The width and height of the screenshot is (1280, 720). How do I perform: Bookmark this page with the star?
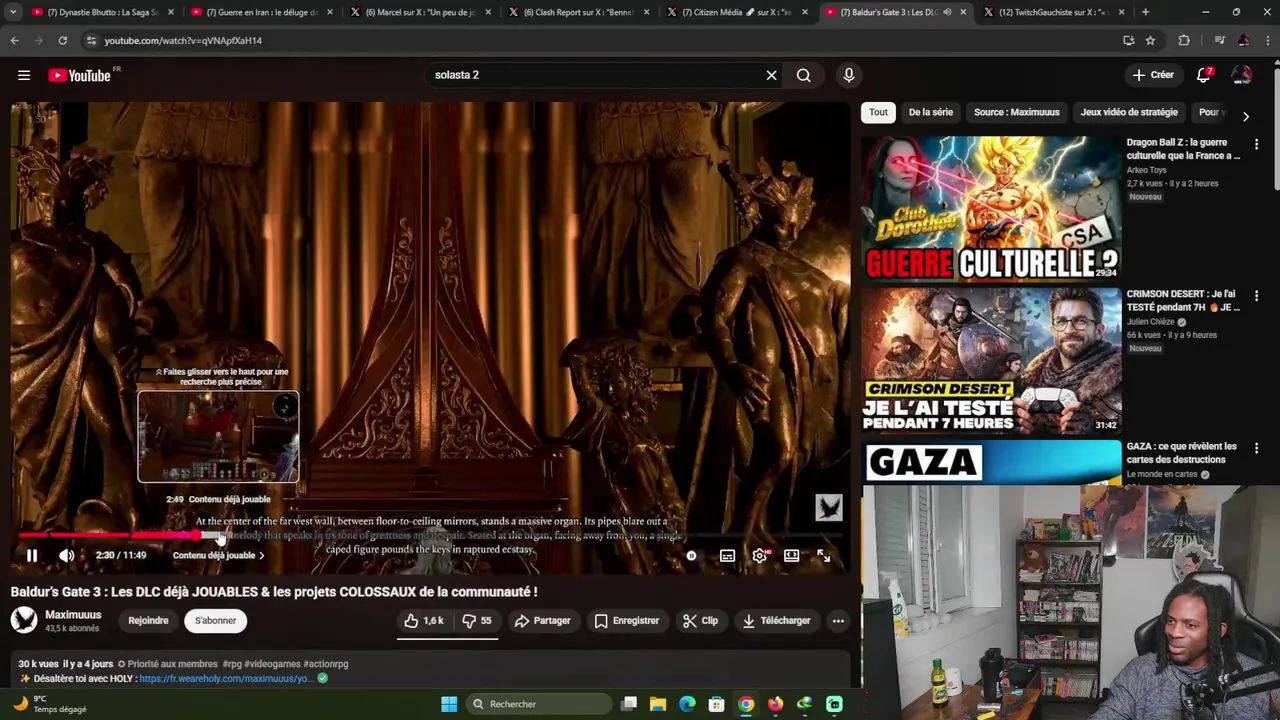pos(1150,40)
